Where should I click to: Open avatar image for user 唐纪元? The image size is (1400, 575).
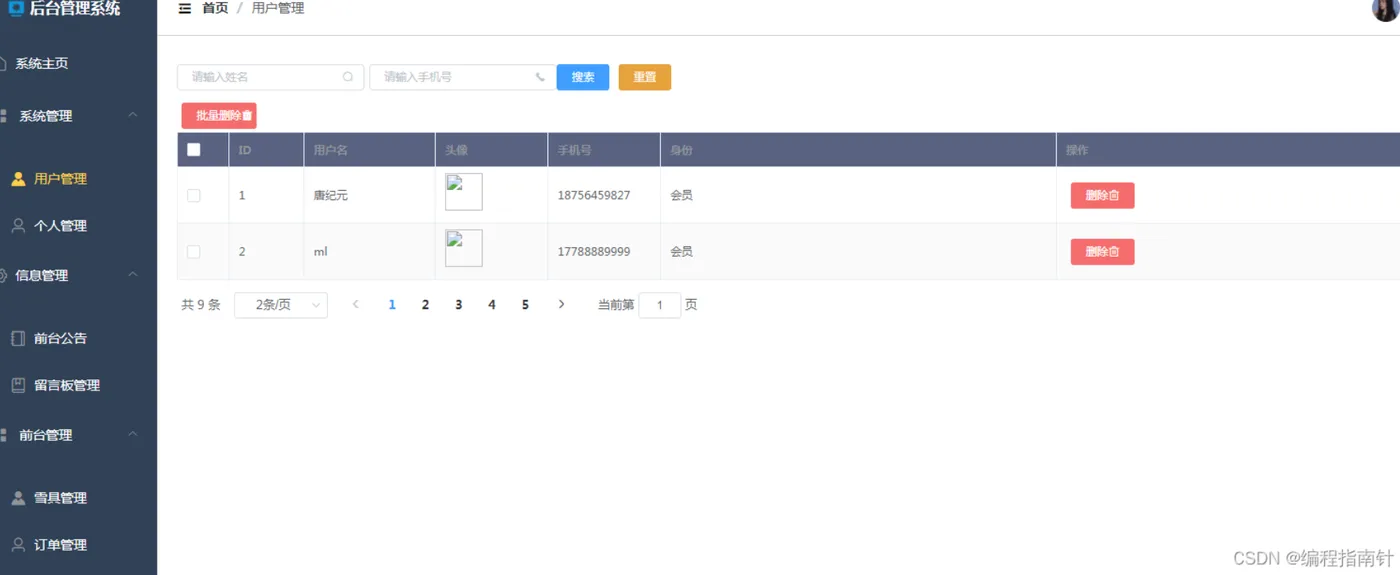tap(464, 192)
